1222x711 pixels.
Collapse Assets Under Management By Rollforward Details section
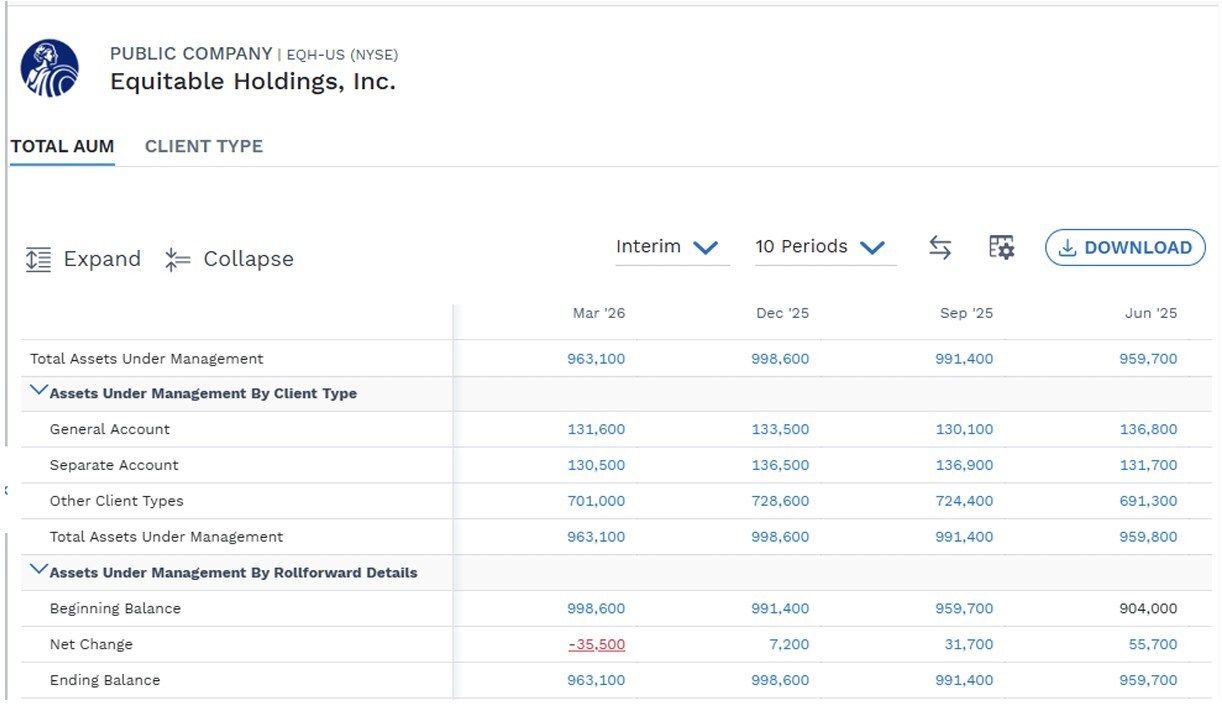pyautogui.click(x=40, y=570)
